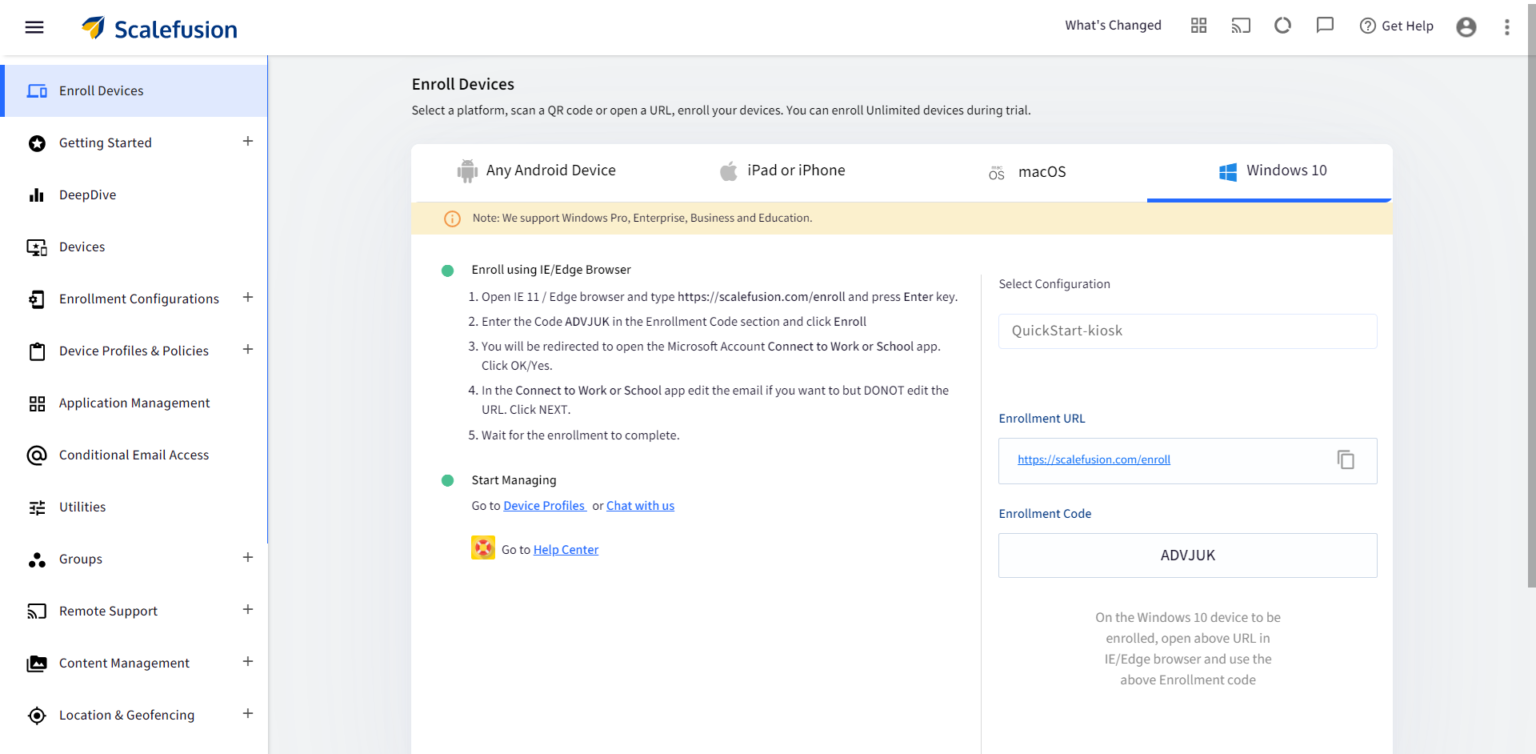1536x754 pixels.
Task: Expand the Remote Support section
Action: coord(247,609)
